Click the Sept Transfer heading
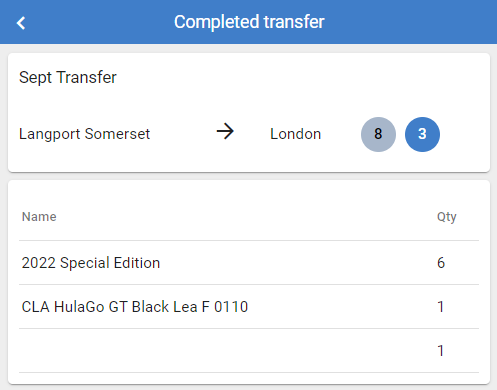Viewport: 497px width, 390px height. click(68, 78)
